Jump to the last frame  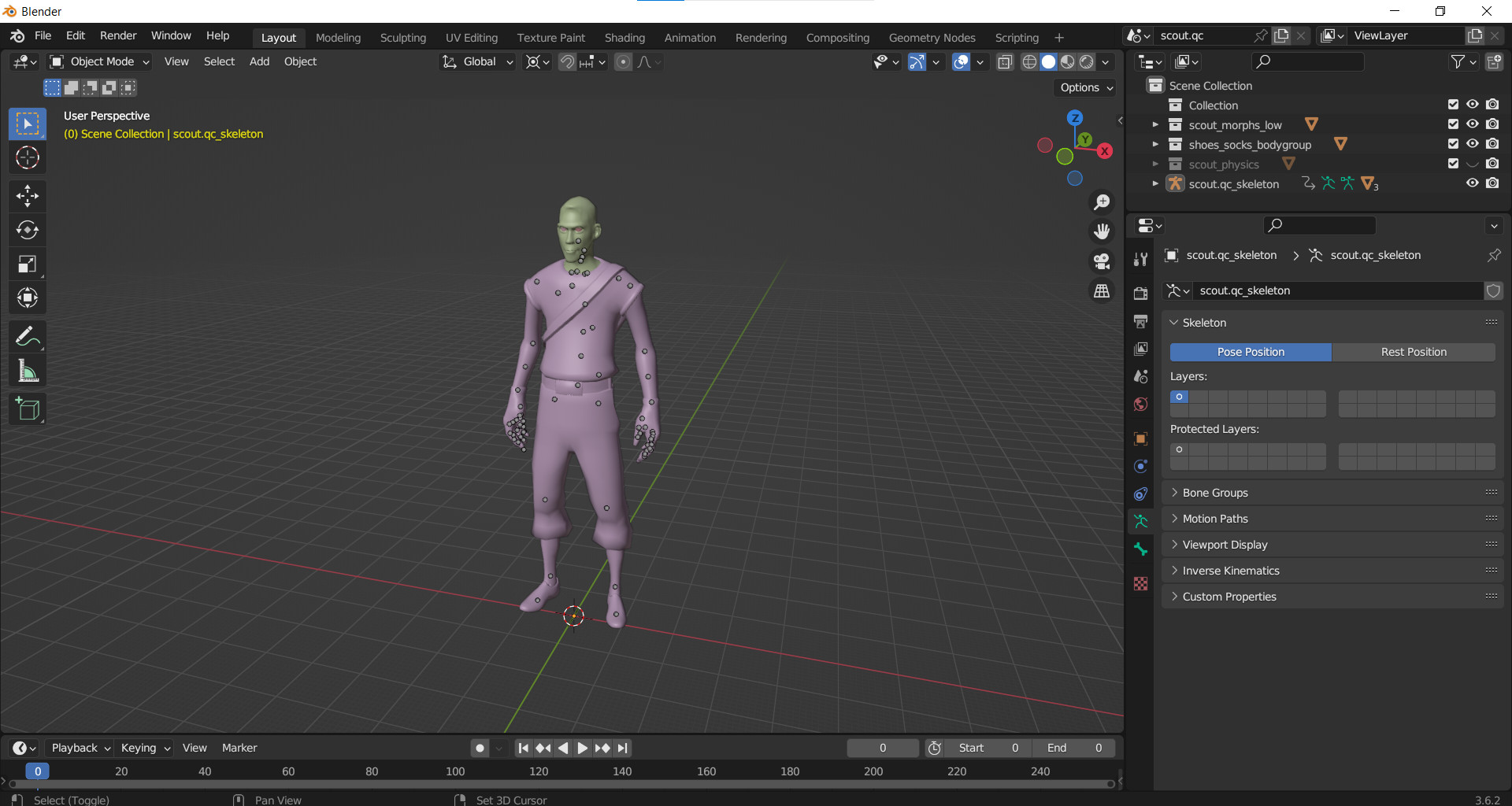click(623, 749)
